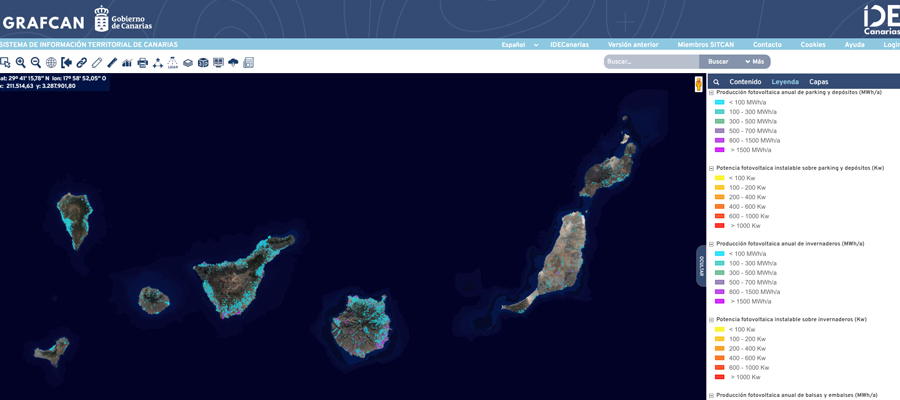Image resolution: width=900 pixels, height=400 pixels.
Task: Click the zoom out magnifier tool
Action: pyautogui.click(x=35, y=62)
